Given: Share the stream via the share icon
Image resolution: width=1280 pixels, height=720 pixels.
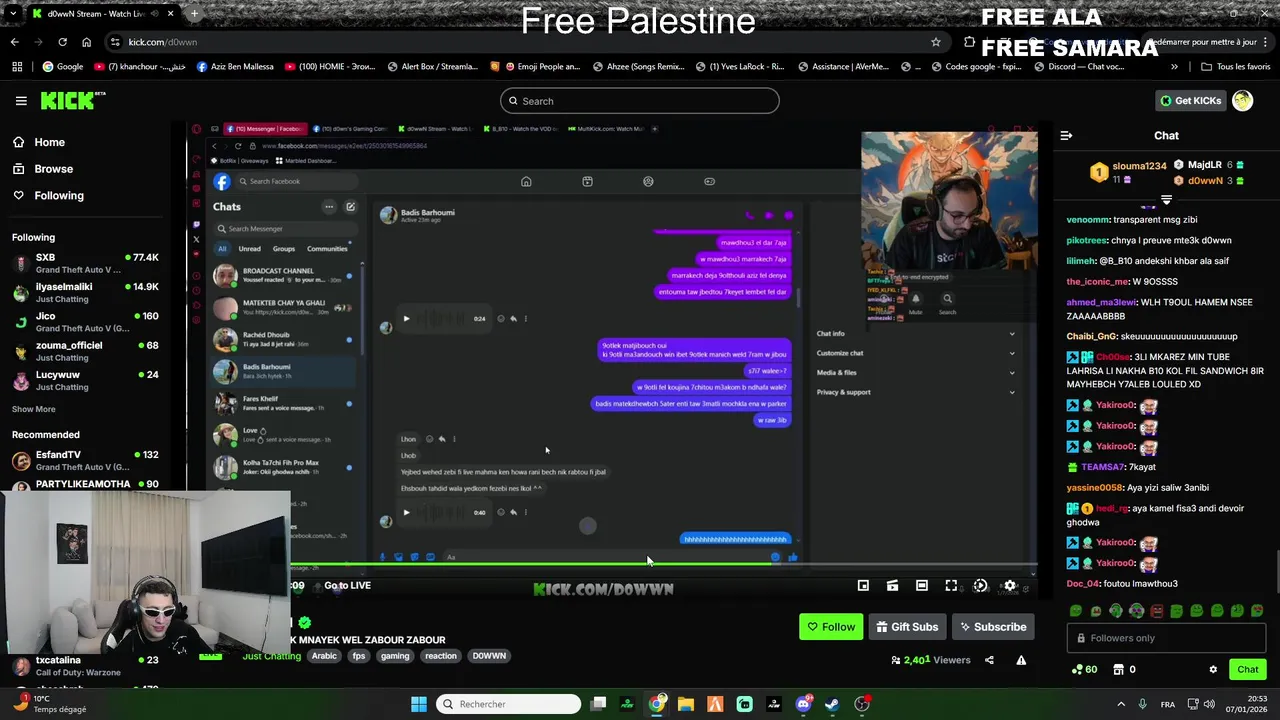Looking at the screenshot, I should (989, 660).
